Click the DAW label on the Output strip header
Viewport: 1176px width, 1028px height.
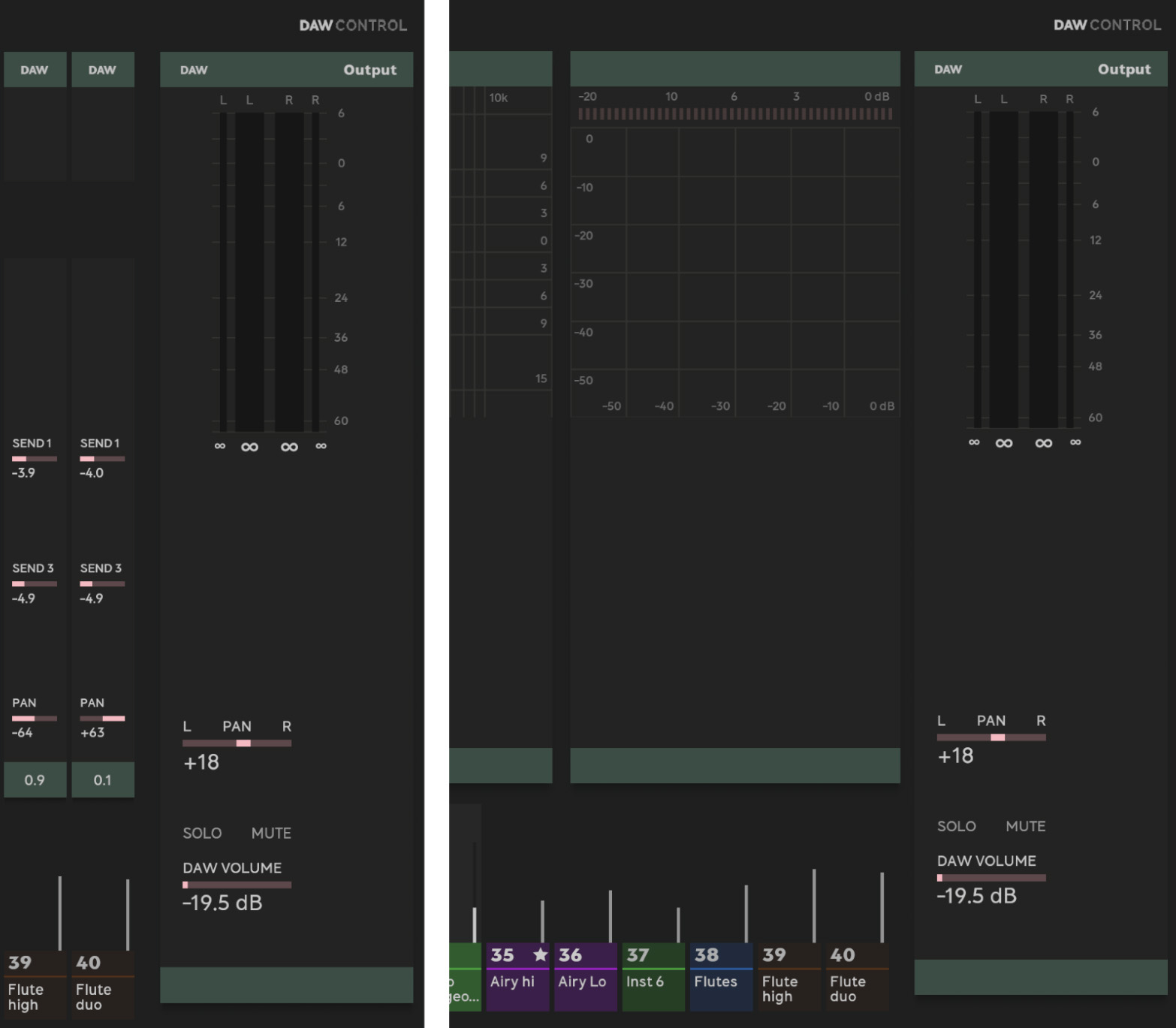(193, 69)
